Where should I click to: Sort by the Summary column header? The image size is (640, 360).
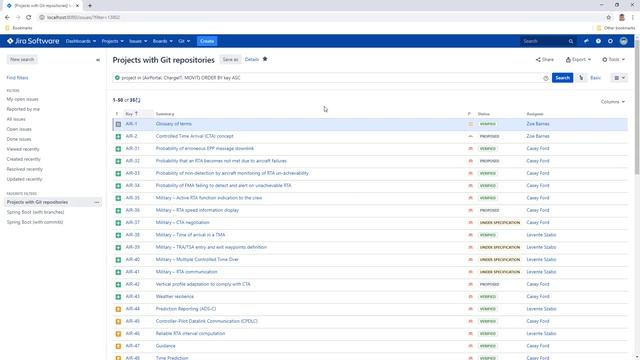[165, 114]
